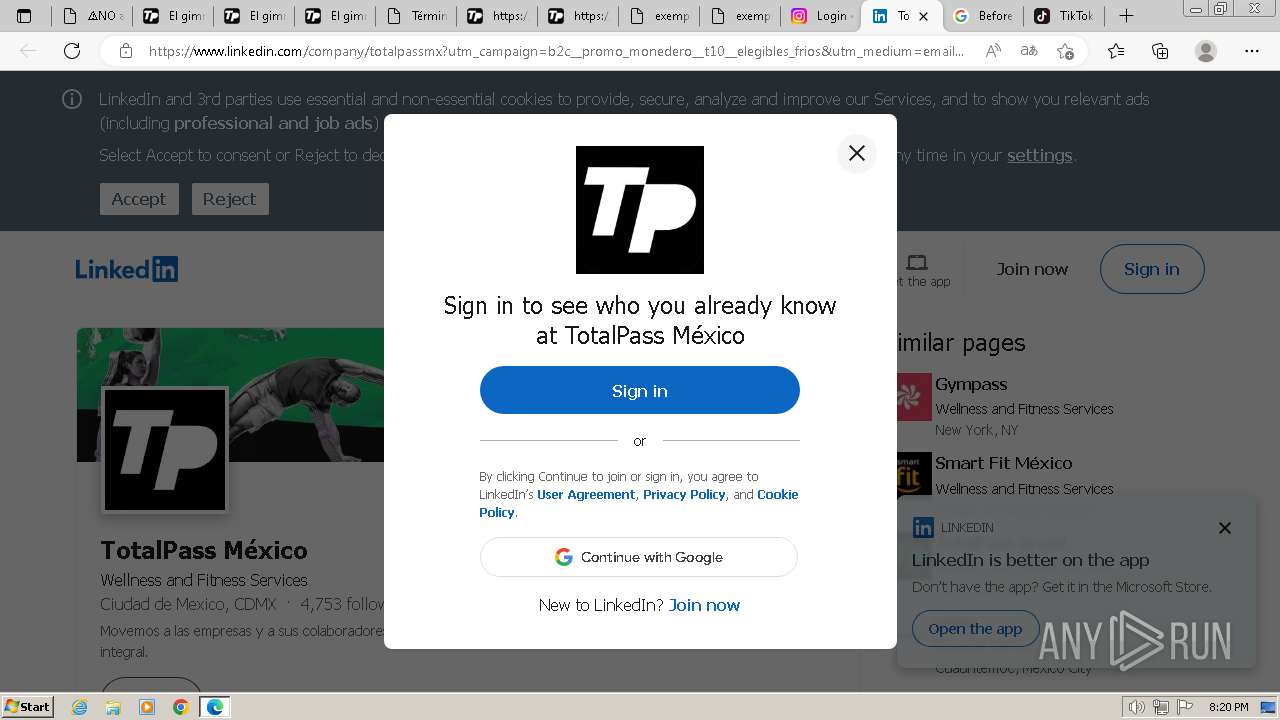Accept LinkedIn cookies
Image resolution: width=1280 pixels, height=720 pixels.
139,199
